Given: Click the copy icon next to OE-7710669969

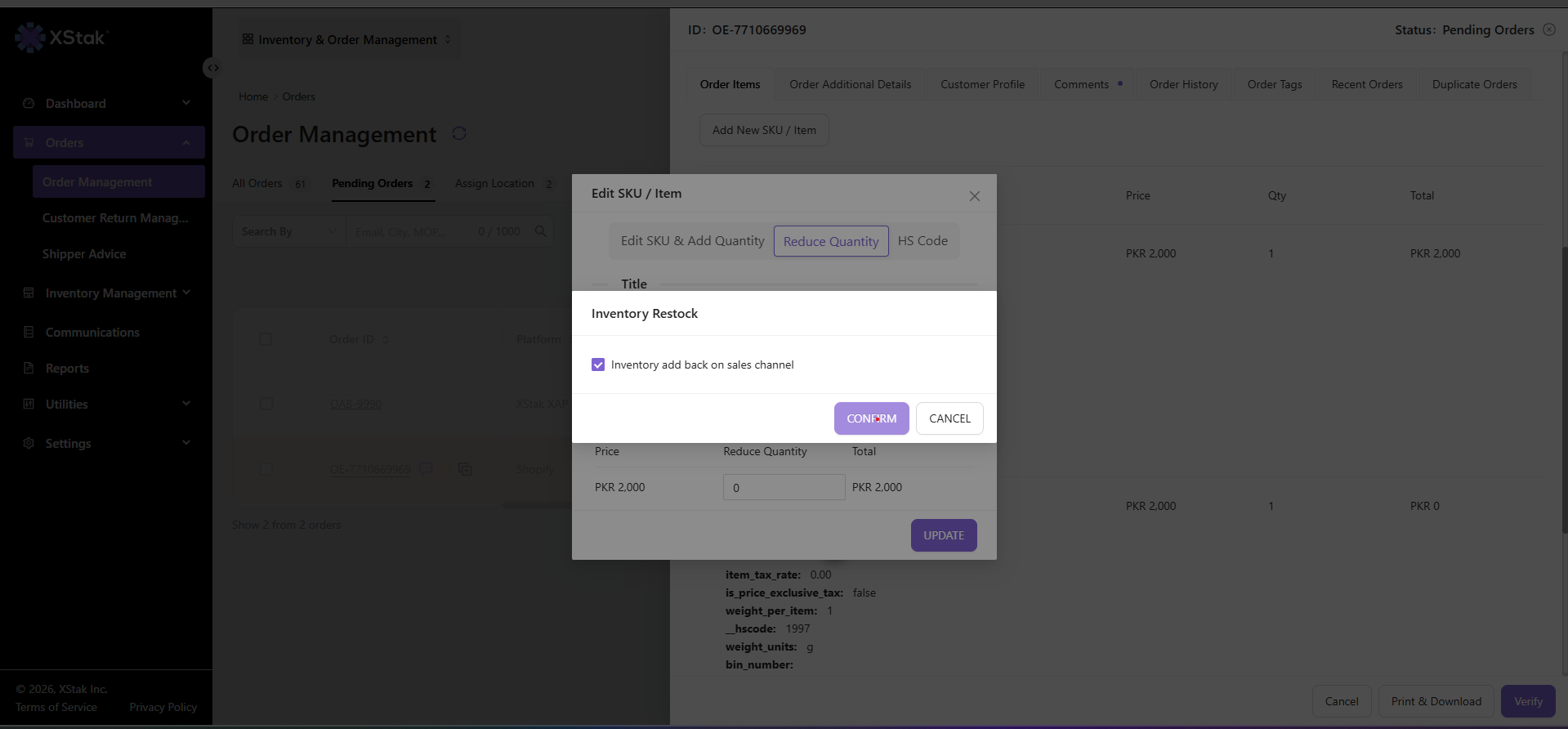Looking at the screenshot, I should click(x=465, y=469).
